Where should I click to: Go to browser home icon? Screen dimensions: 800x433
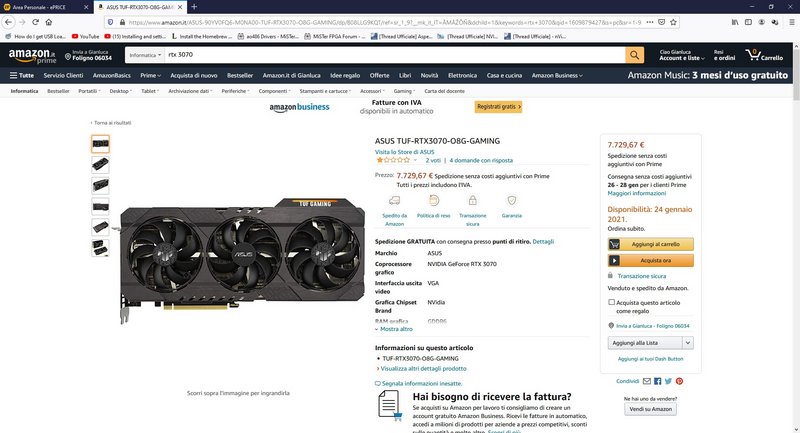[x=48, y=22]
